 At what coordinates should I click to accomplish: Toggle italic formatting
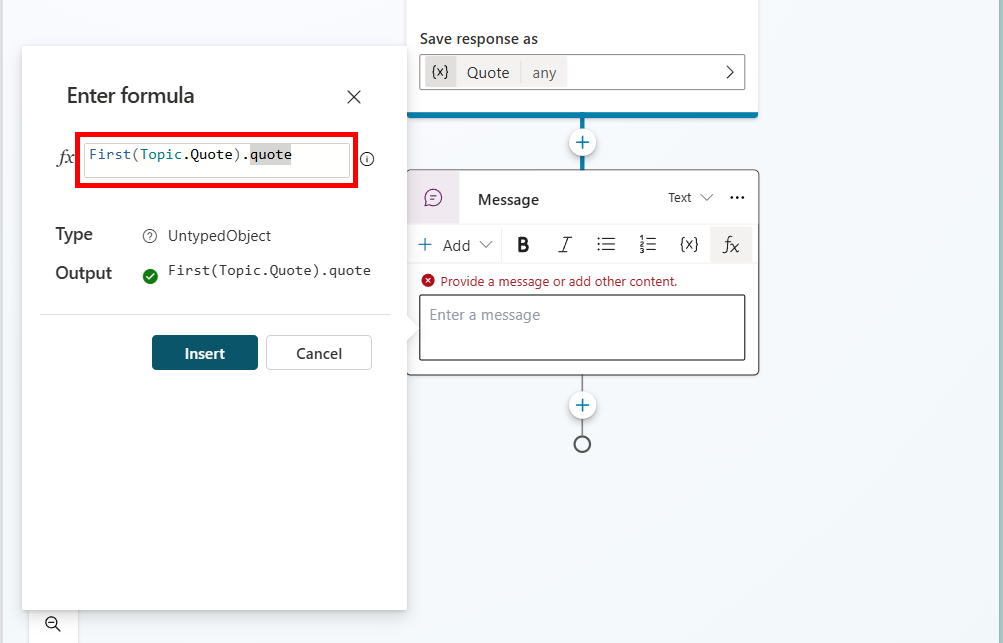(x=565, y=244)
